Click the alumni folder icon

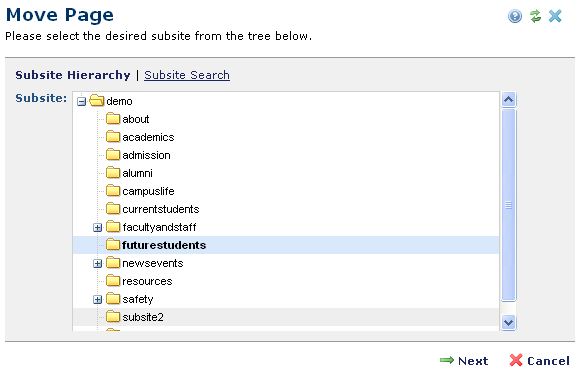tap(113, 172)
